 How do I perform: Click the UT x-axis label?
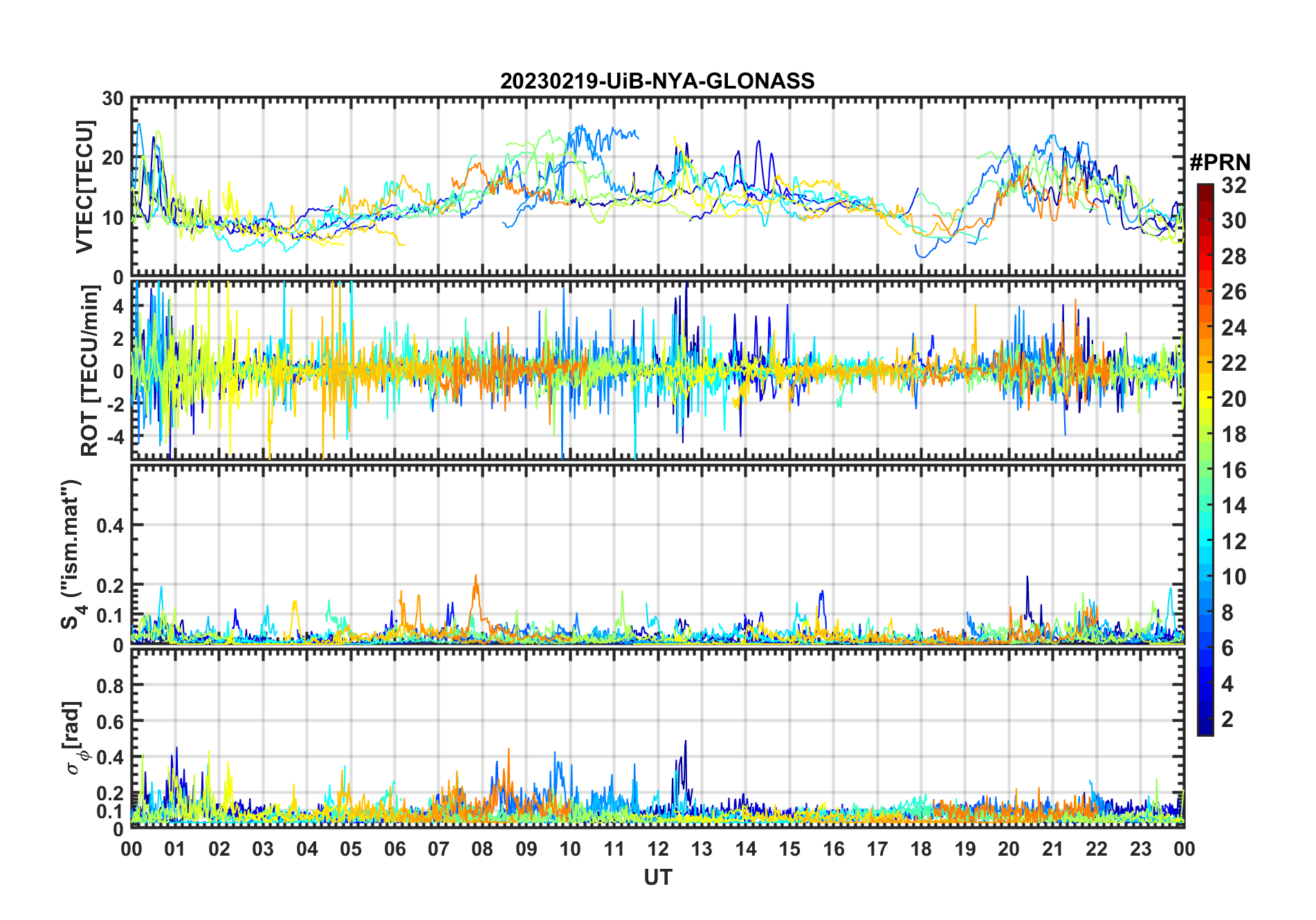[x=657, y=877]
